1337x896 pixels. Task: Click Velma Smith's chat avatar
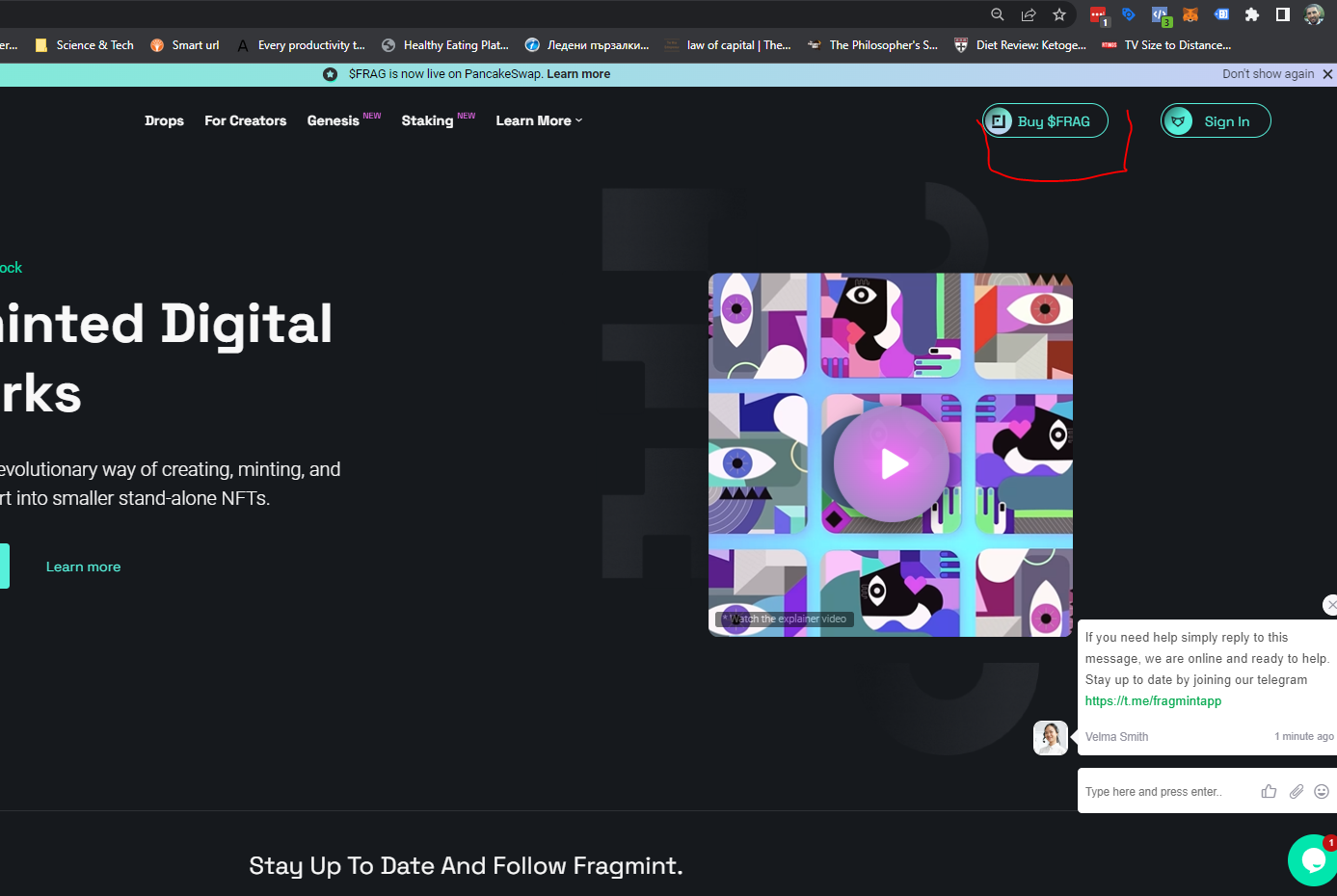click(1051, 738)
